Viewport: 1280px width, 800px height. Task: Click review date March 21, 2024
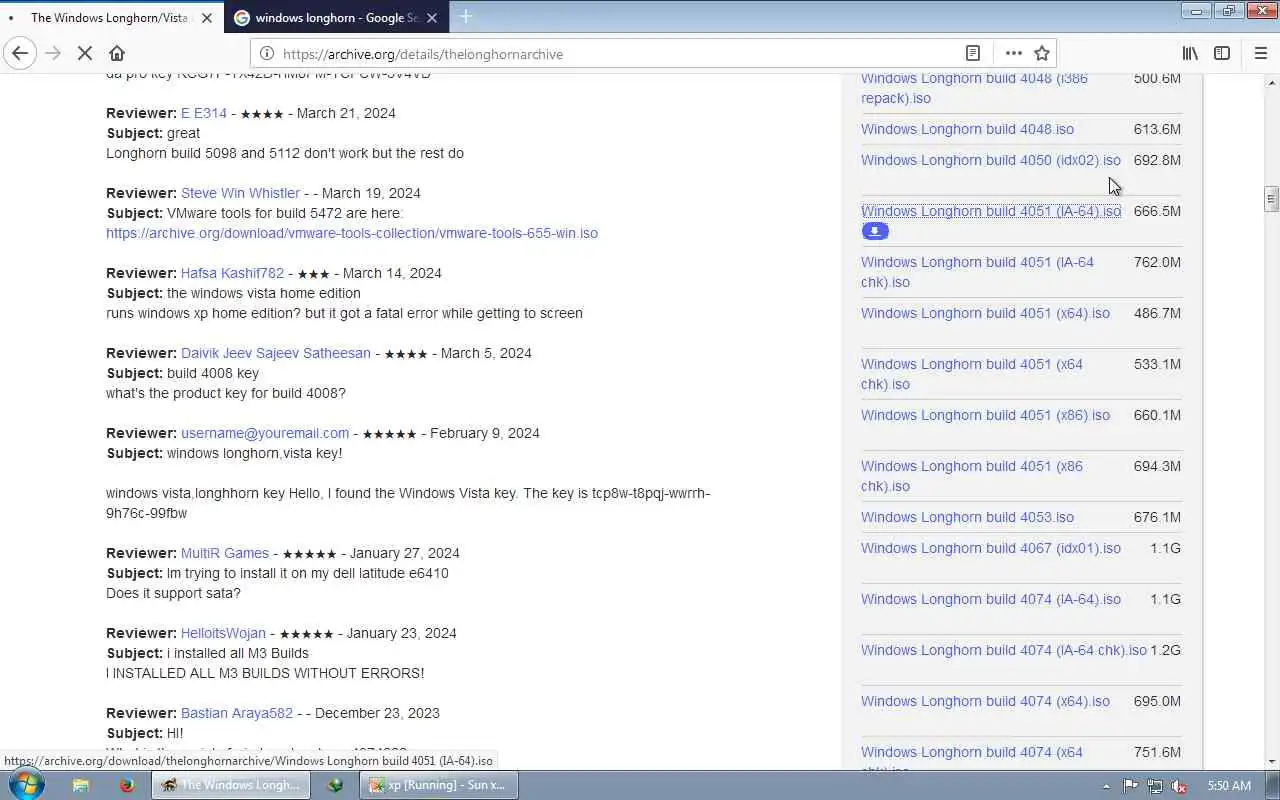pos(346,113)
